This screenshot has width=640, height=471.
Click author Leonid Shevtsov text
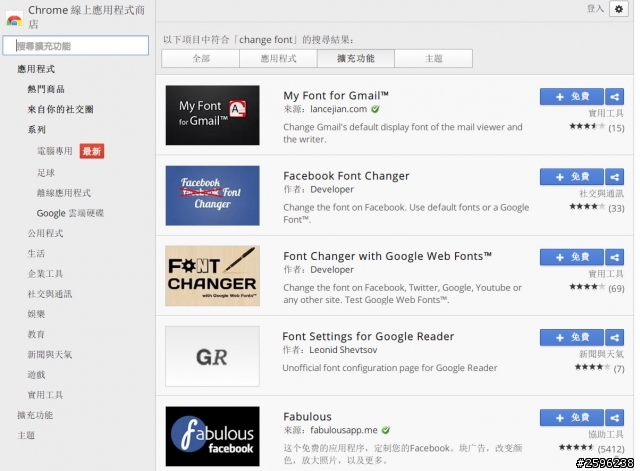(x=343, y=350)
